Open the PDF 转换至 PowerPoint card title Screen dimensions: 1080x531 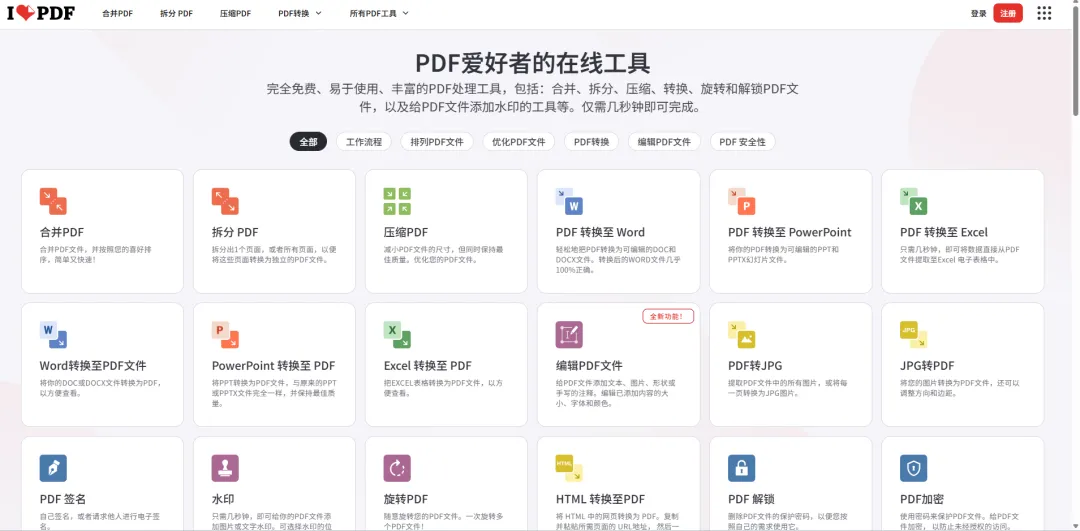click(789, 232)
